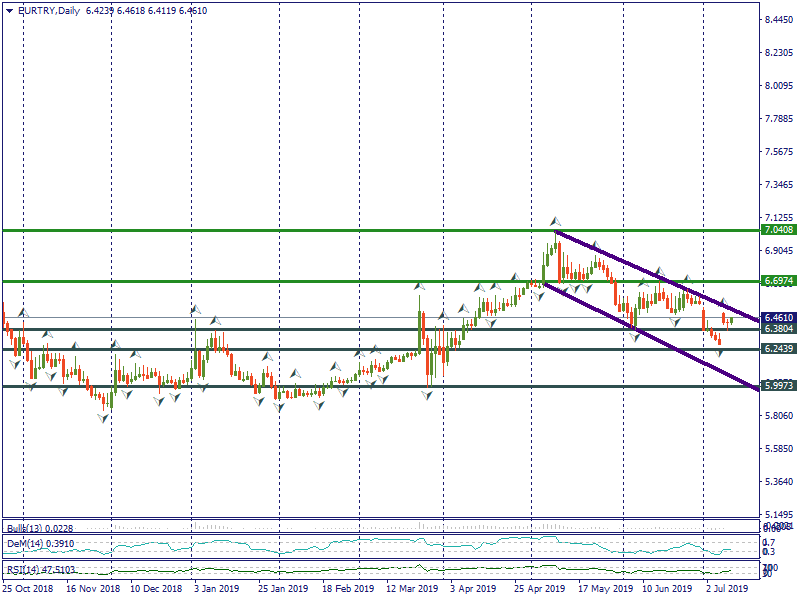
Task: Click the 3 Jan 2019 date label
Action: pyautogui.click(x=216, y=590)
